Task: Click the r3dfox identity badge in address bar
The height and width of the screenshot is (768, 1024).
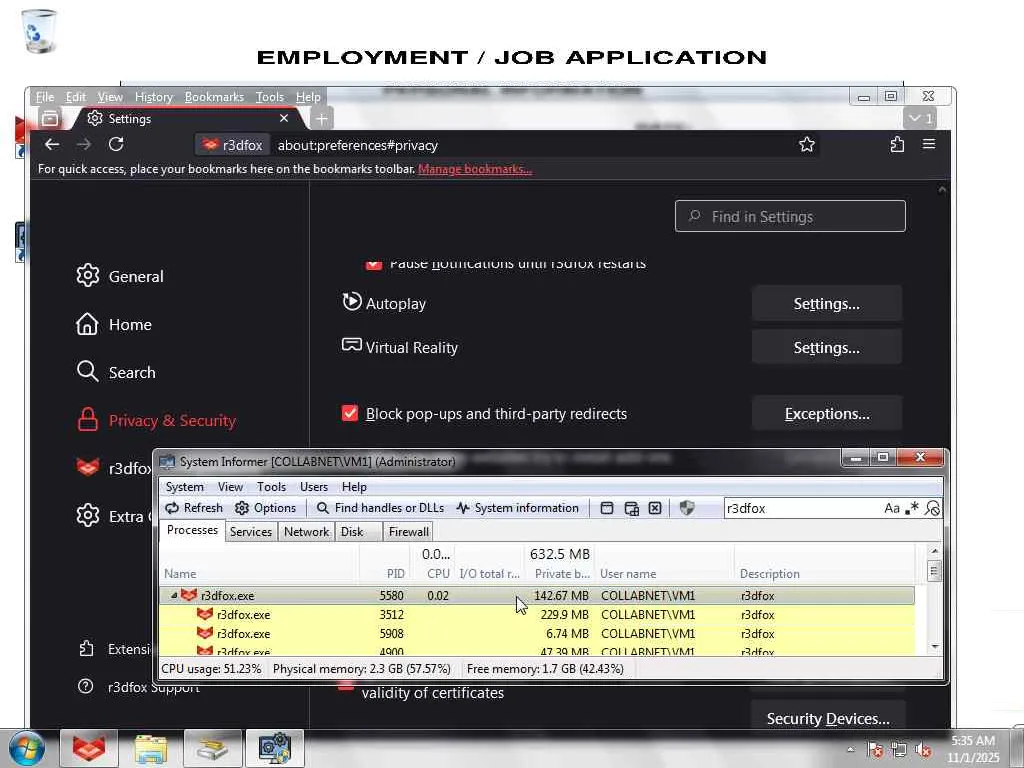Action: 232,145
